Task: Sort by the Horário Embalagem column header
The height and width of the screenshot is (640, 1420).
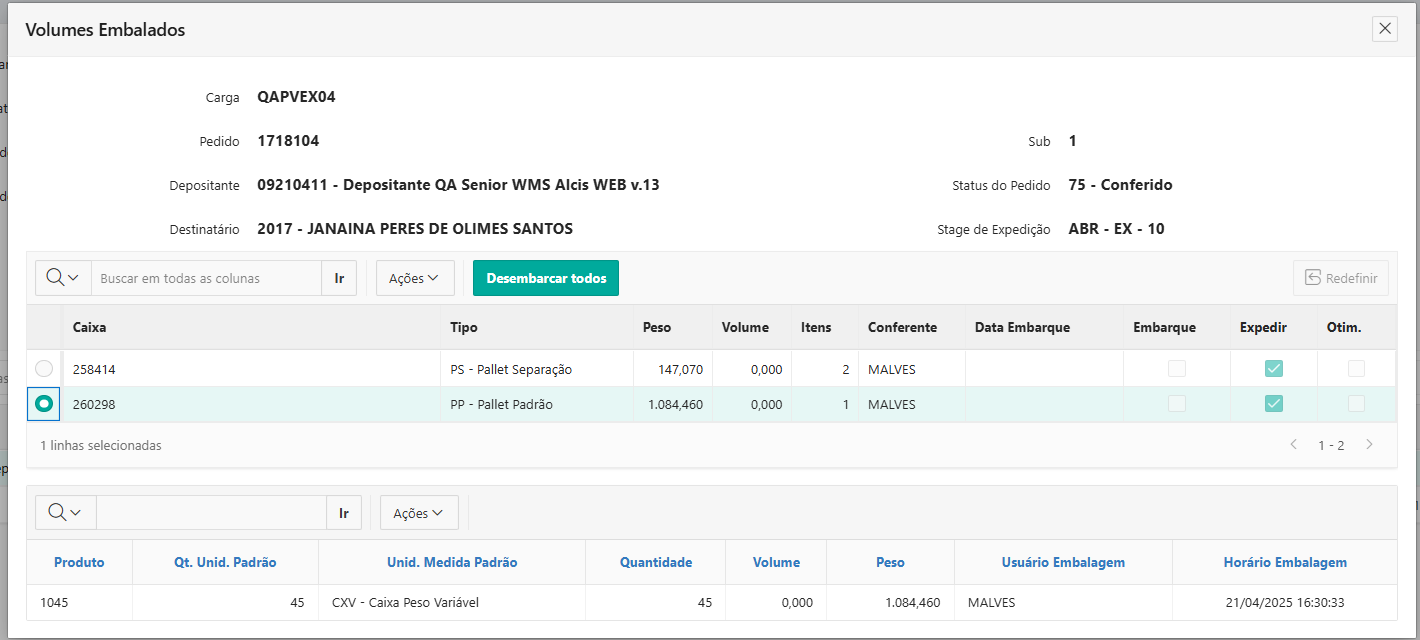Action: tap(1284, 562)
